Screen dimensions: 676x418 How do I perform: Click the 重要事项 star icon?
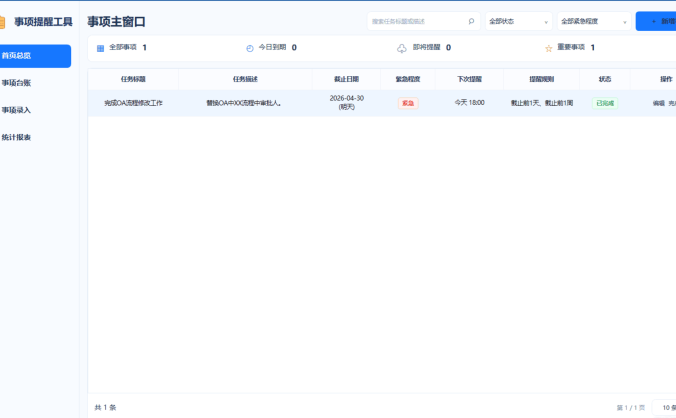[x=548, y=48]
